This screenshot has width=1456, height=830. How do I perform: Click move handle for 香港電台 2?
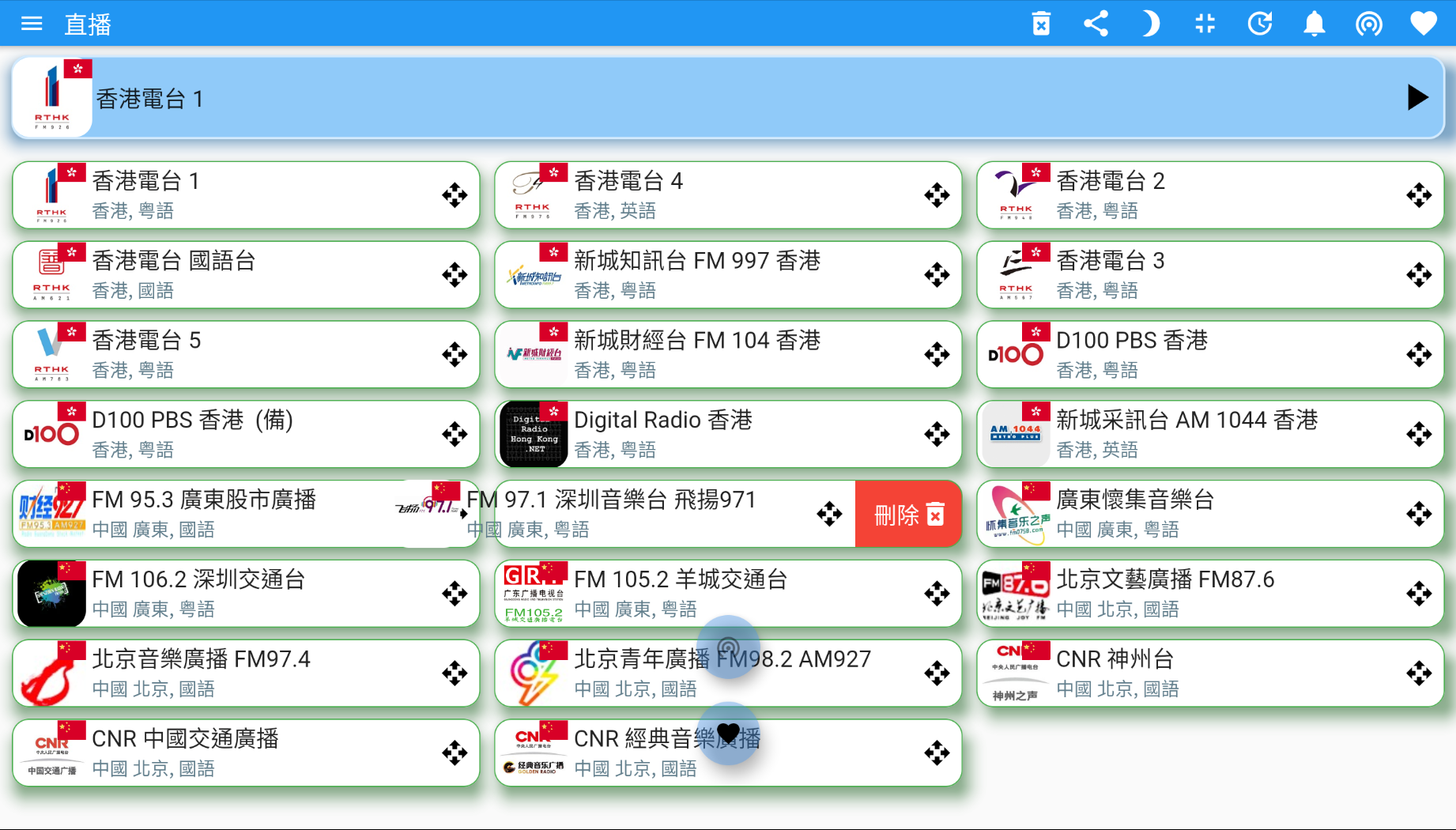pyautogui.click(x=1419, y=195)
